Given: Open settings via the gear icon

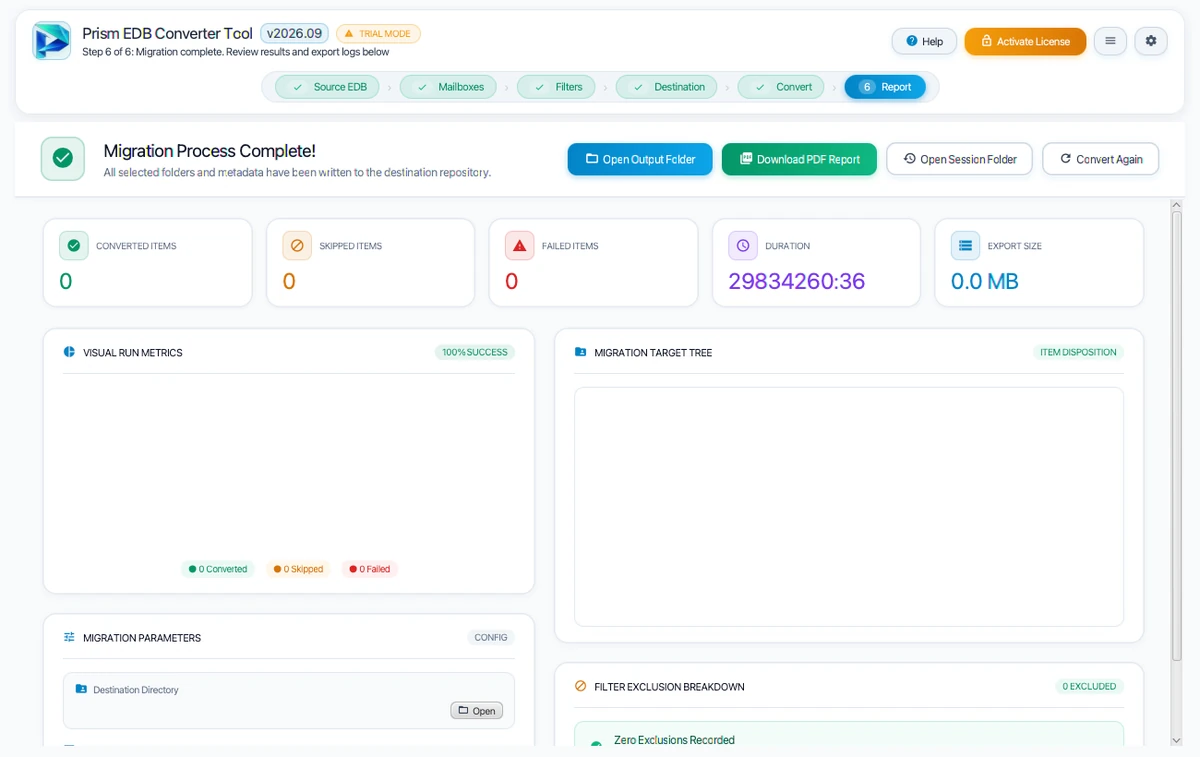Looking at the screenshot, I should 1151,41.
